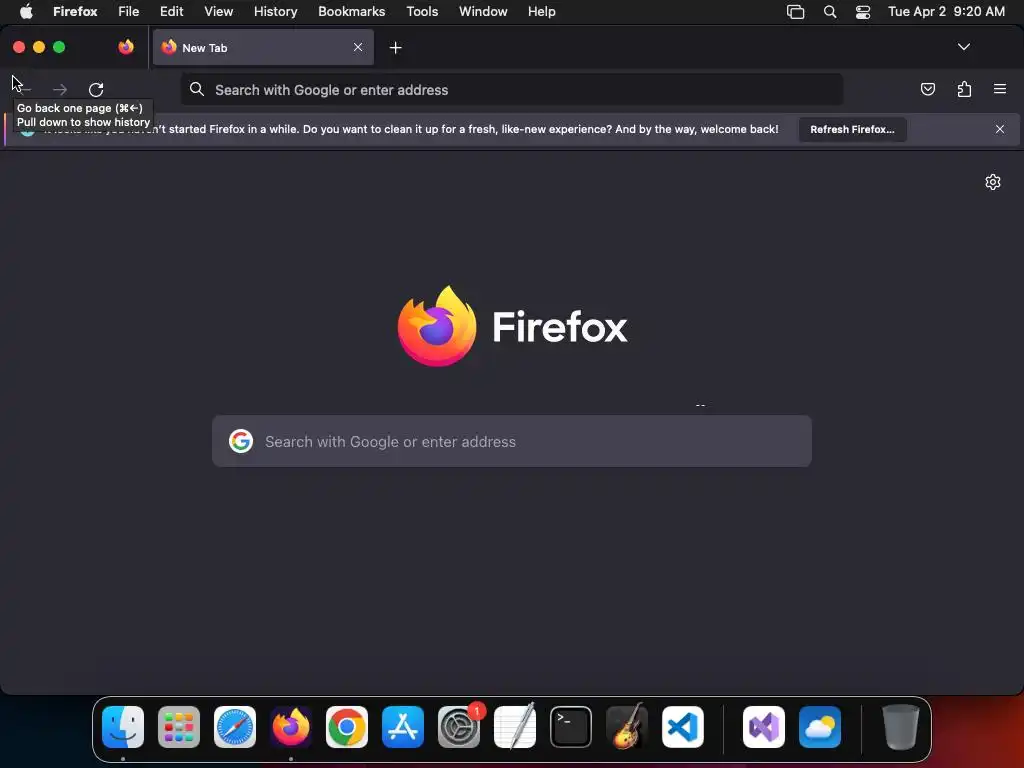This screenshot has width=1024, height=768.
Task: Open Control Center in menu bar
Action: click(x=863, y=12)
